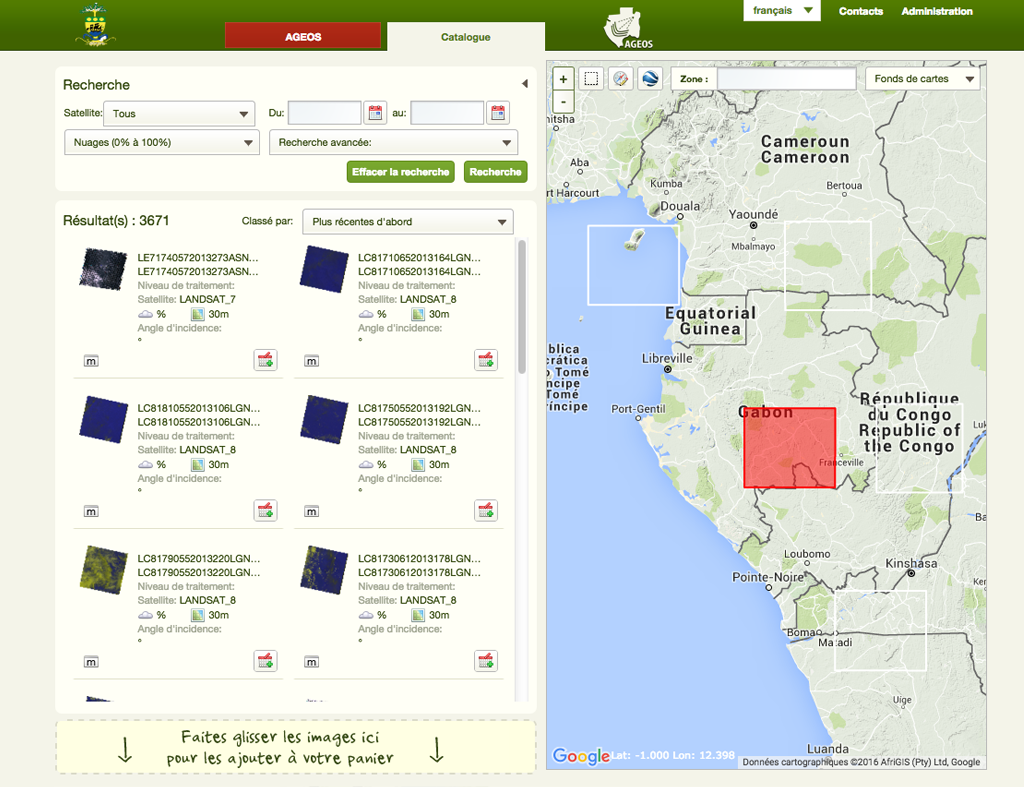Click the white footprint over the island near Douala
This screenshot has width=1024, height=787.
pos(633,265)
